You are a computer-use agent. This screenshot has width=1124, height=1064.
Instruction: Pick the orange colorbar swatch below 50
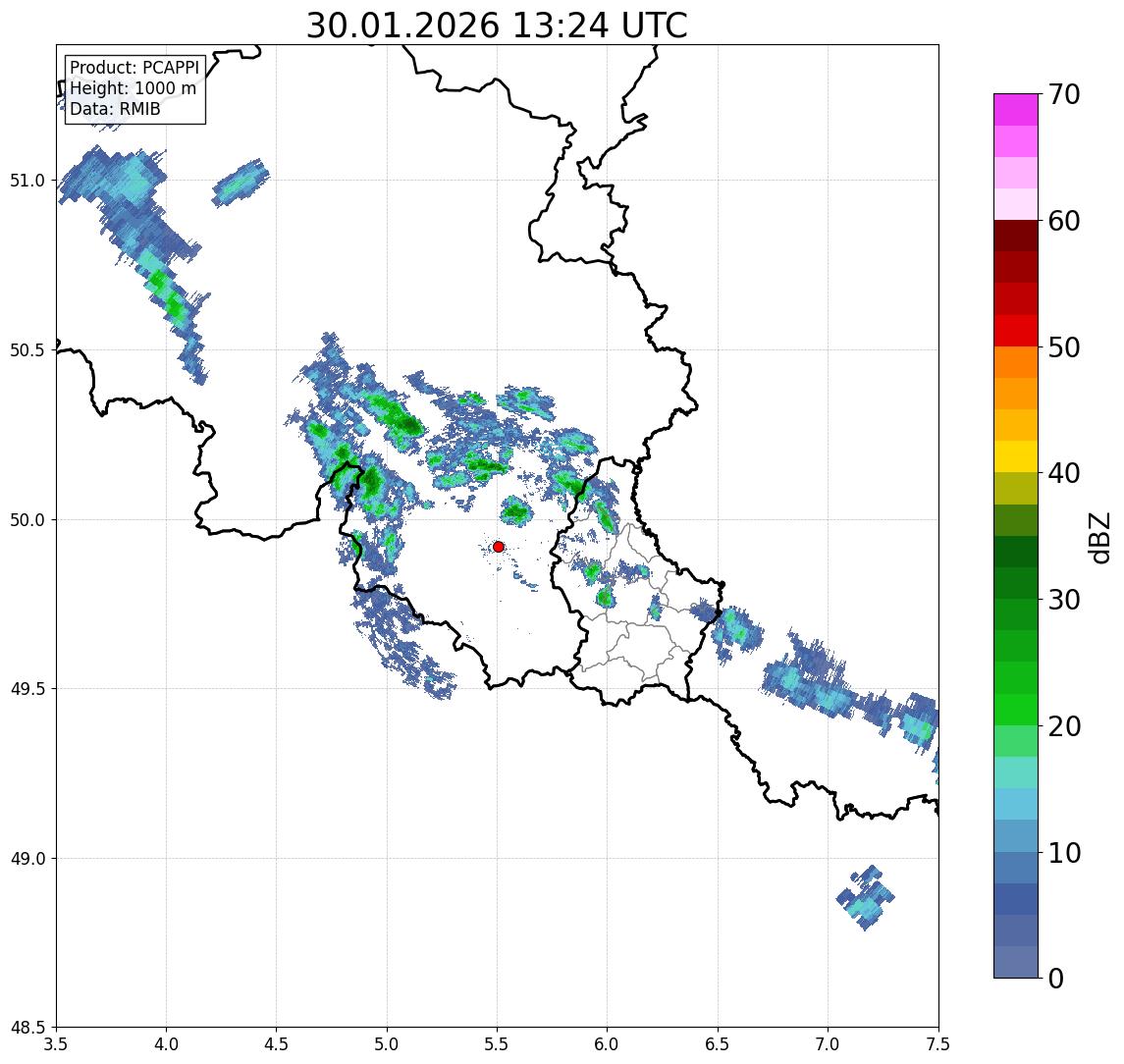tap(1016, 362)
